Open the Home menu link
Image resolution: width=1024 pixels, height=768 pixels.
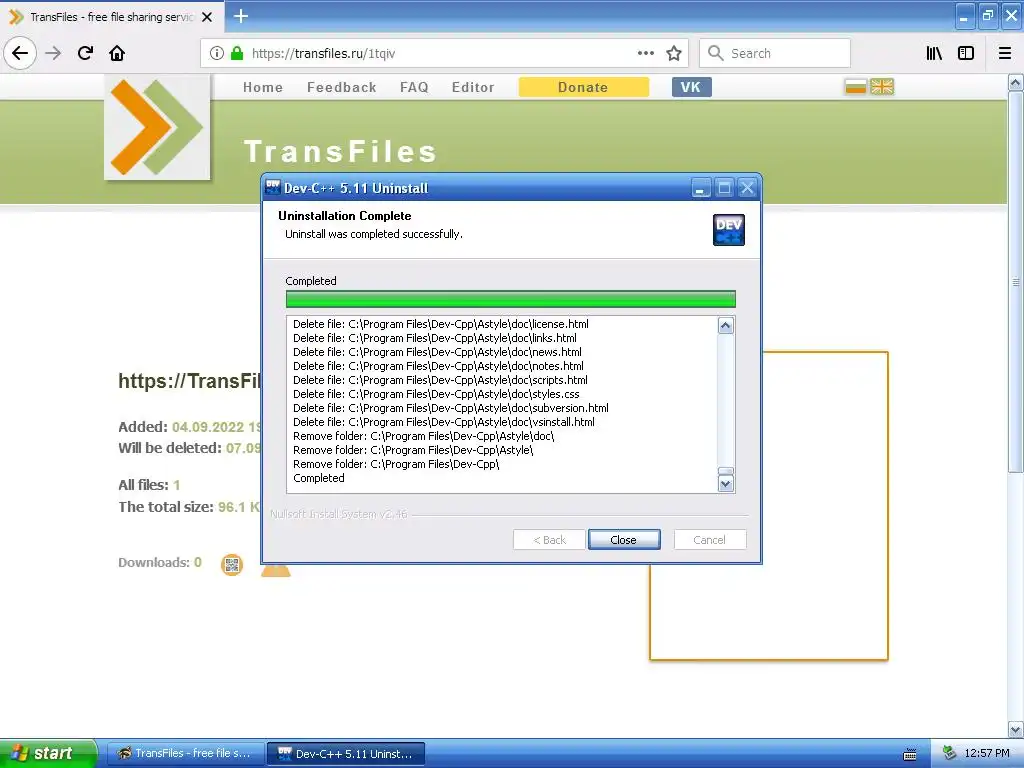coord(263,87)
